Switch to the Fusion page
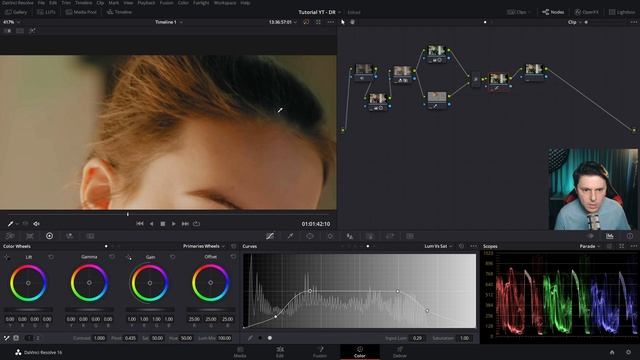The image size is (640, 360). [x=320, y=352]
